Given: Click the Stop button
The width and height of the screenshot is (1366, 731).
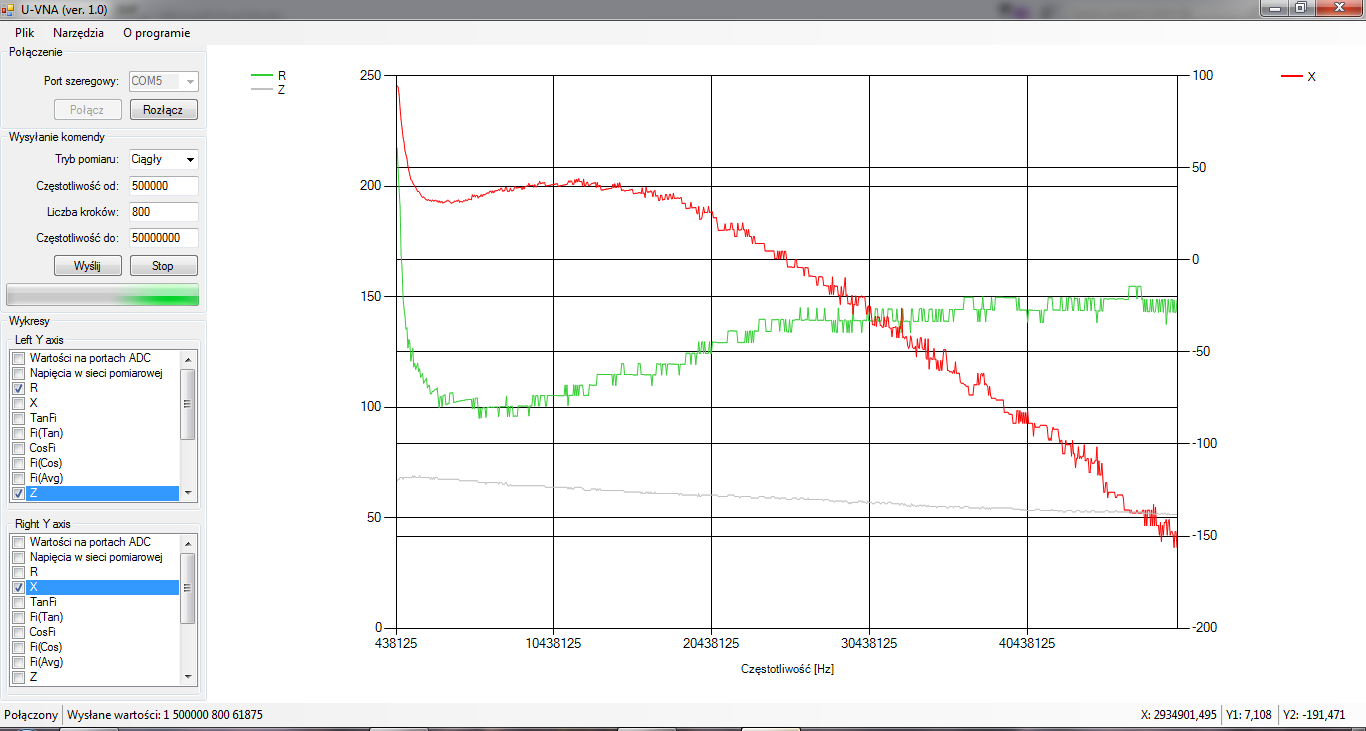Looking at the screenshot, I should (x=163, y=266).
